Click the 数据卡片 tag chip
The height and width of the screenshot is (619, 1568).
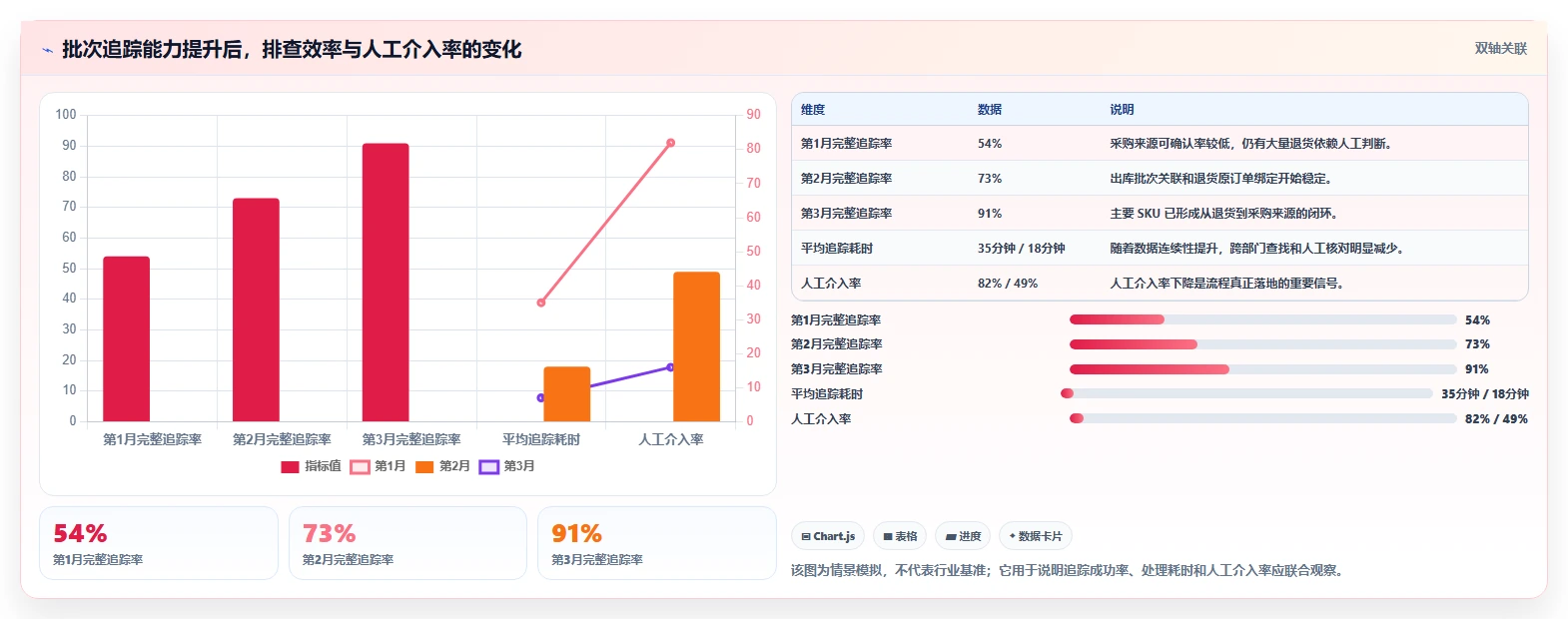tap(1036, 536)
